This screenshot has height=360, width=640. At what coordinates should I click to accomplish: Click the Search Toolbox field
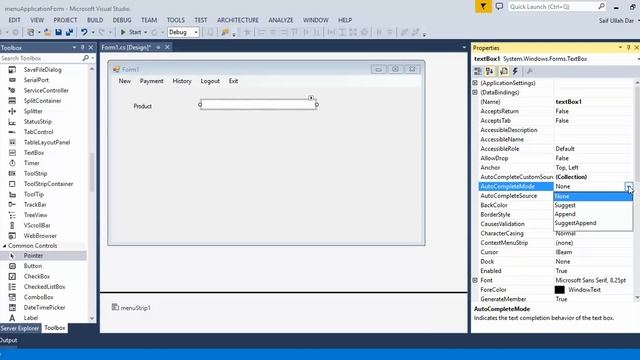tap(41, 58)
